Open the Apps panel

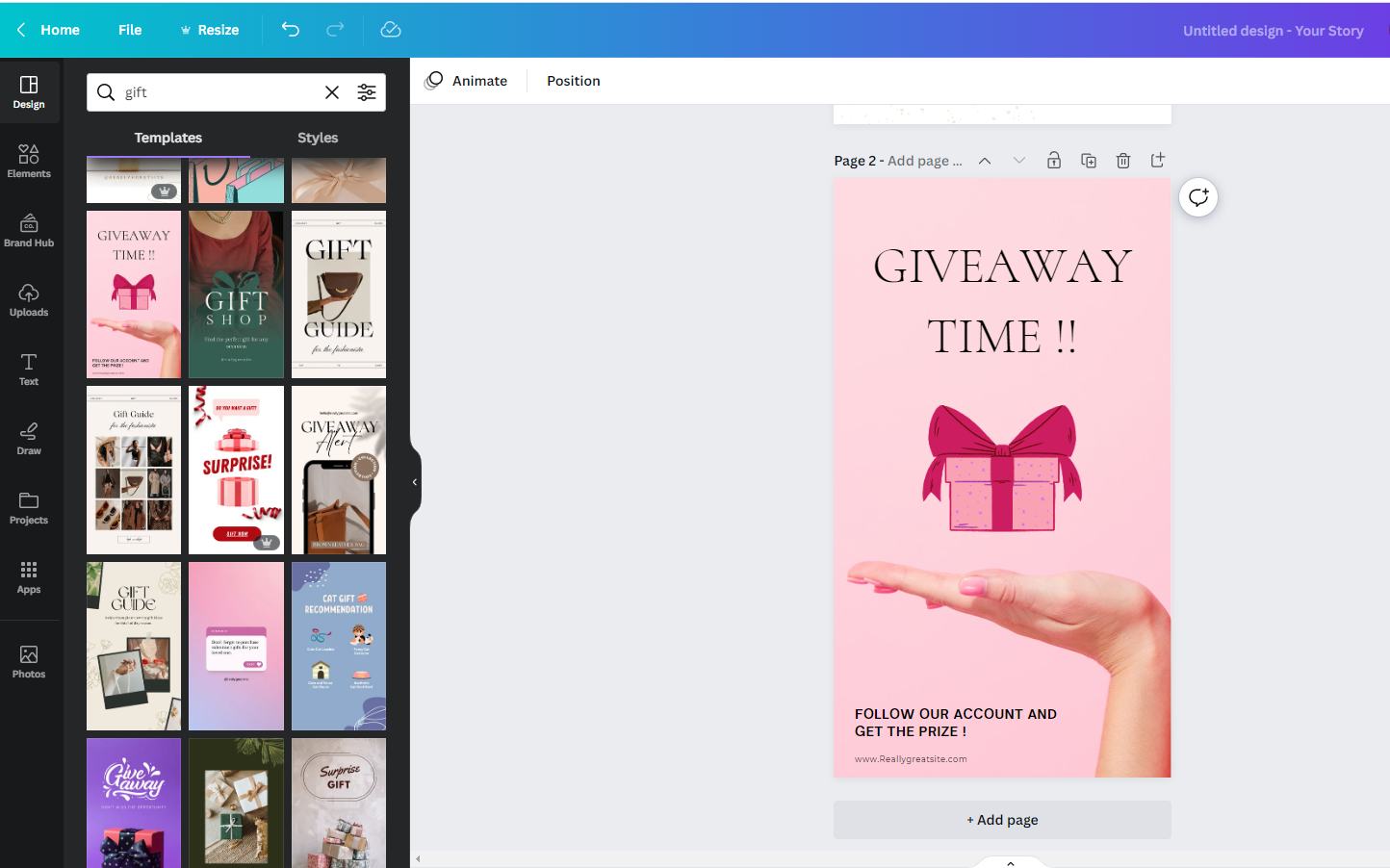(x=29, y=577)
